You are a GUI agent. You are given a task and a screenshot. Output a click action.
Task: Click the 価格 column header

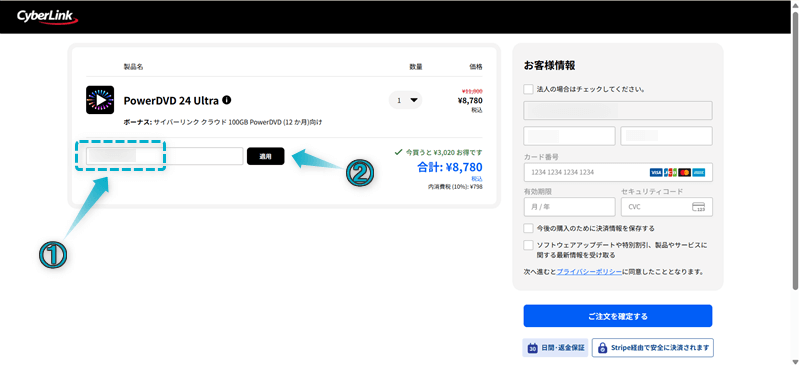[x=476, y=67]
